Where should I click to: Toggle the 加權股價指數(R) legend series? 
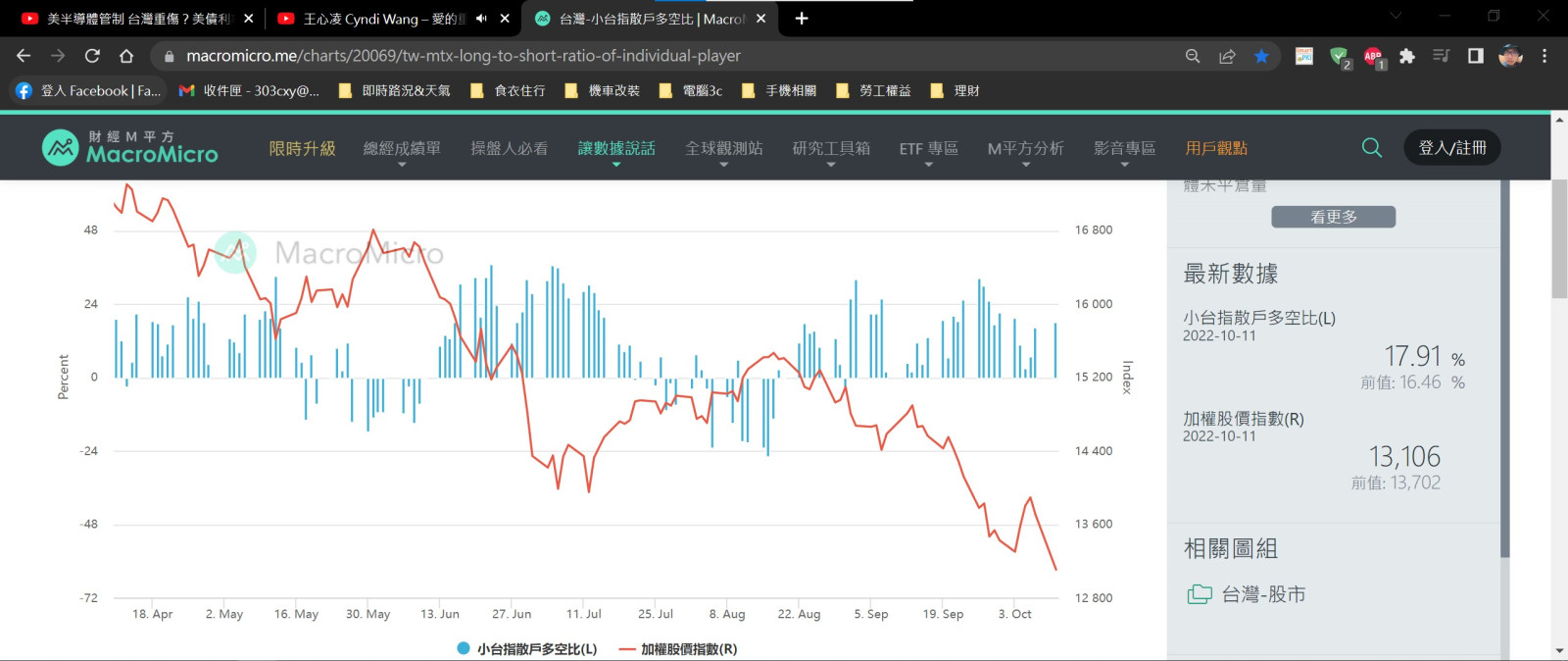(x=678, y=648)
